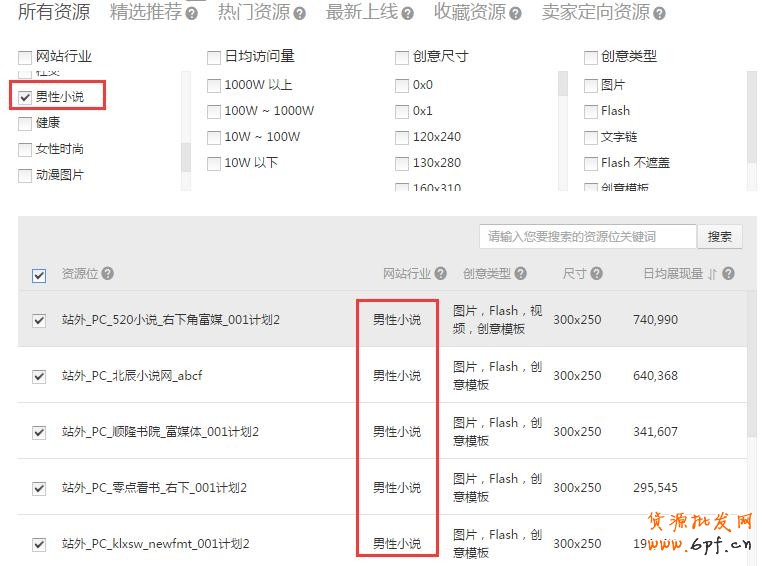Viewport: 762px width, 566px height.
Task: Click help icon beside 最新上线 tab
Action: 407,14
